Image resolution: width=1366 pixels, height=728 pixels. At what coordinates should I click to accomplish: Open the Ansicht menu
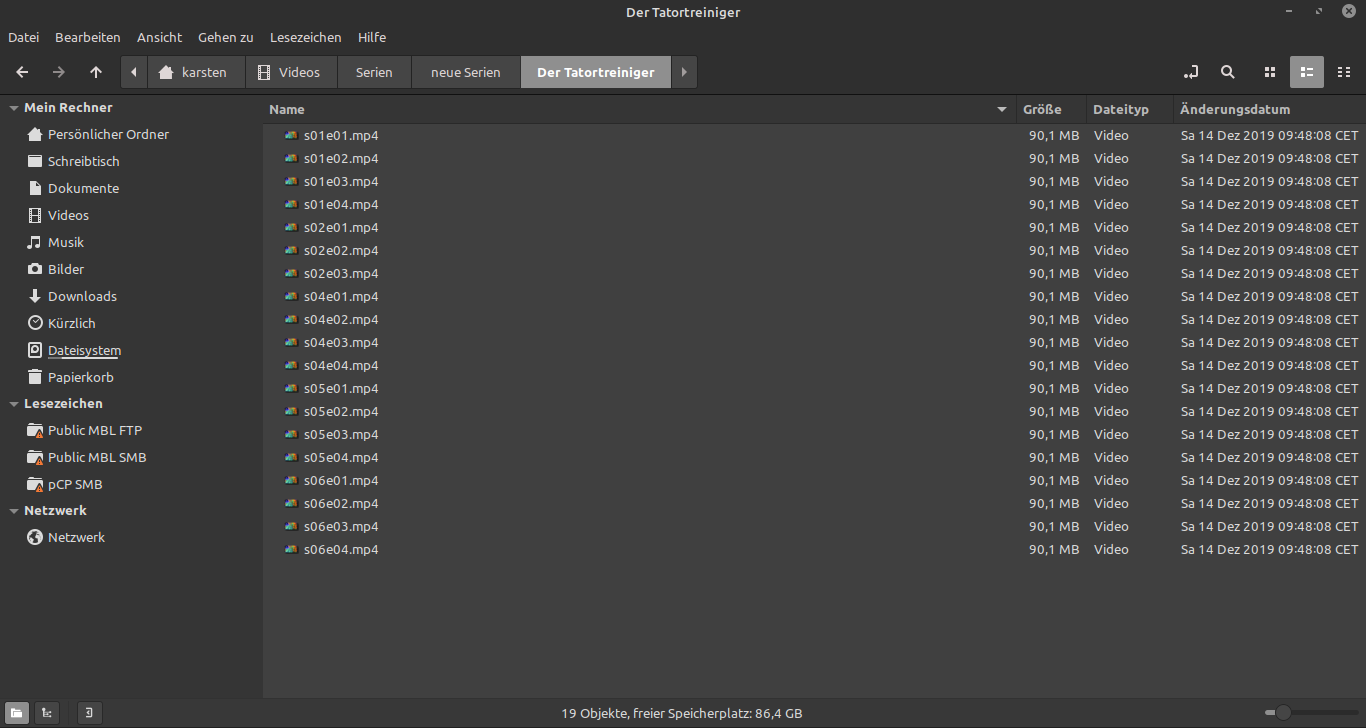point(160,37)
